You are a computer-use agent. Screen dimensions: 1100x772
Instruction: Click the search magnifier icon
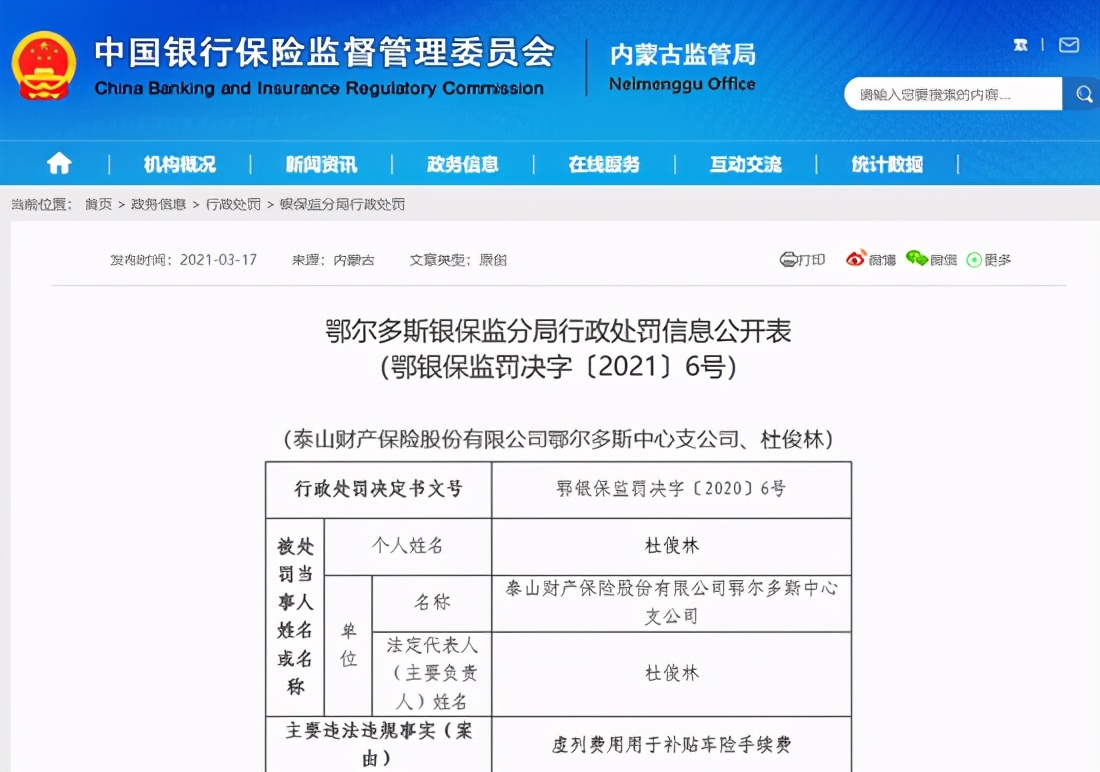[1083, 93]
